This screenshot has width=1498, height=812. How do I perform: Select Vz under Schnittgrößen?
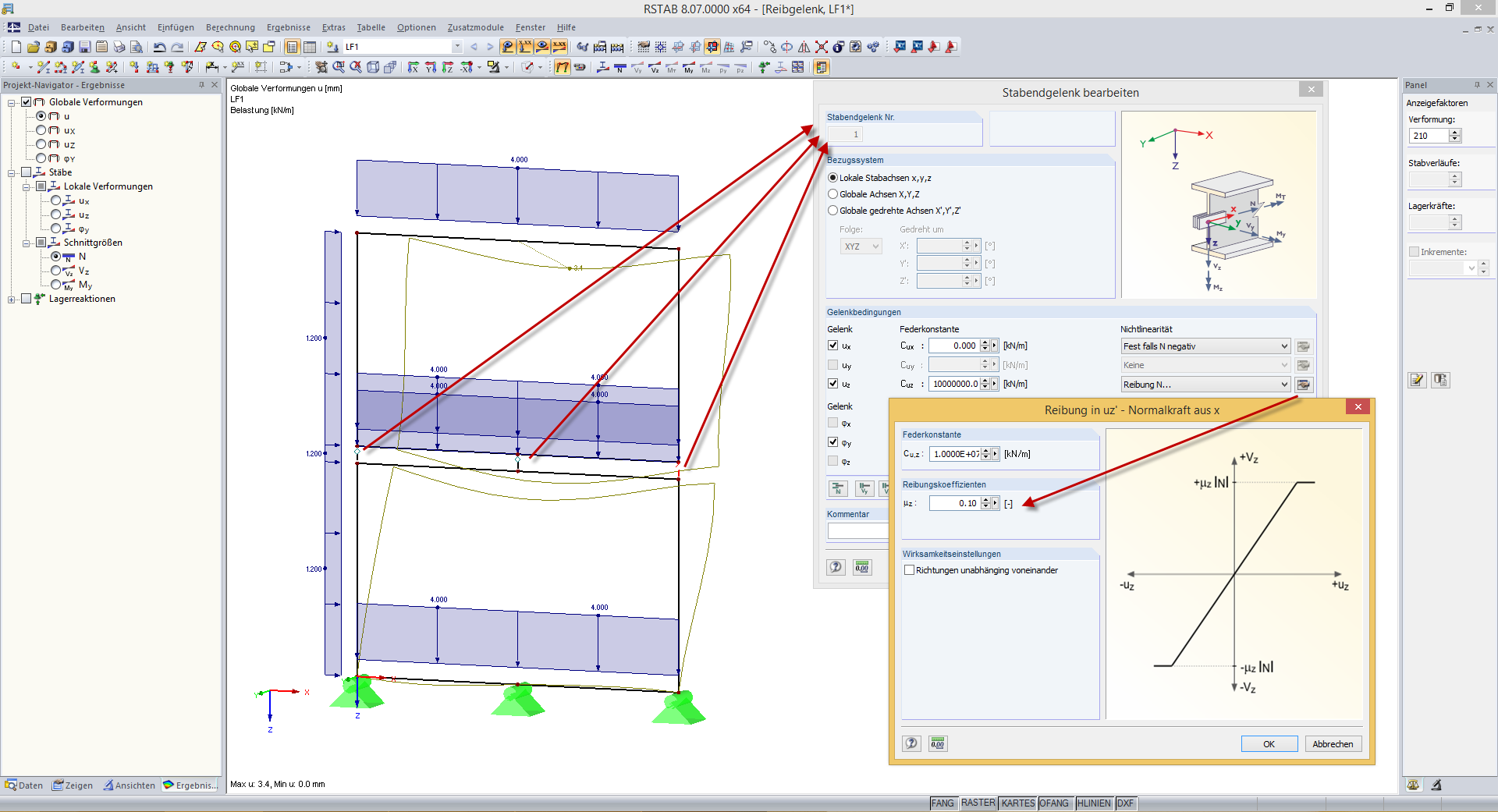click(56, 271)
